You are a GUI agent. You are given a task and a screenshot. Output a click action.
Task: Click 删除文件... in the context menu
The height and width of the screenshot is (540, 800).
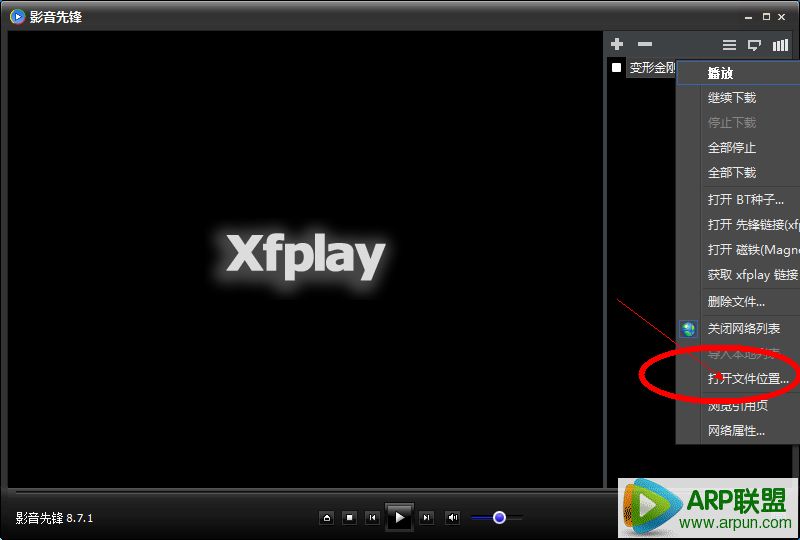(736, 302)
